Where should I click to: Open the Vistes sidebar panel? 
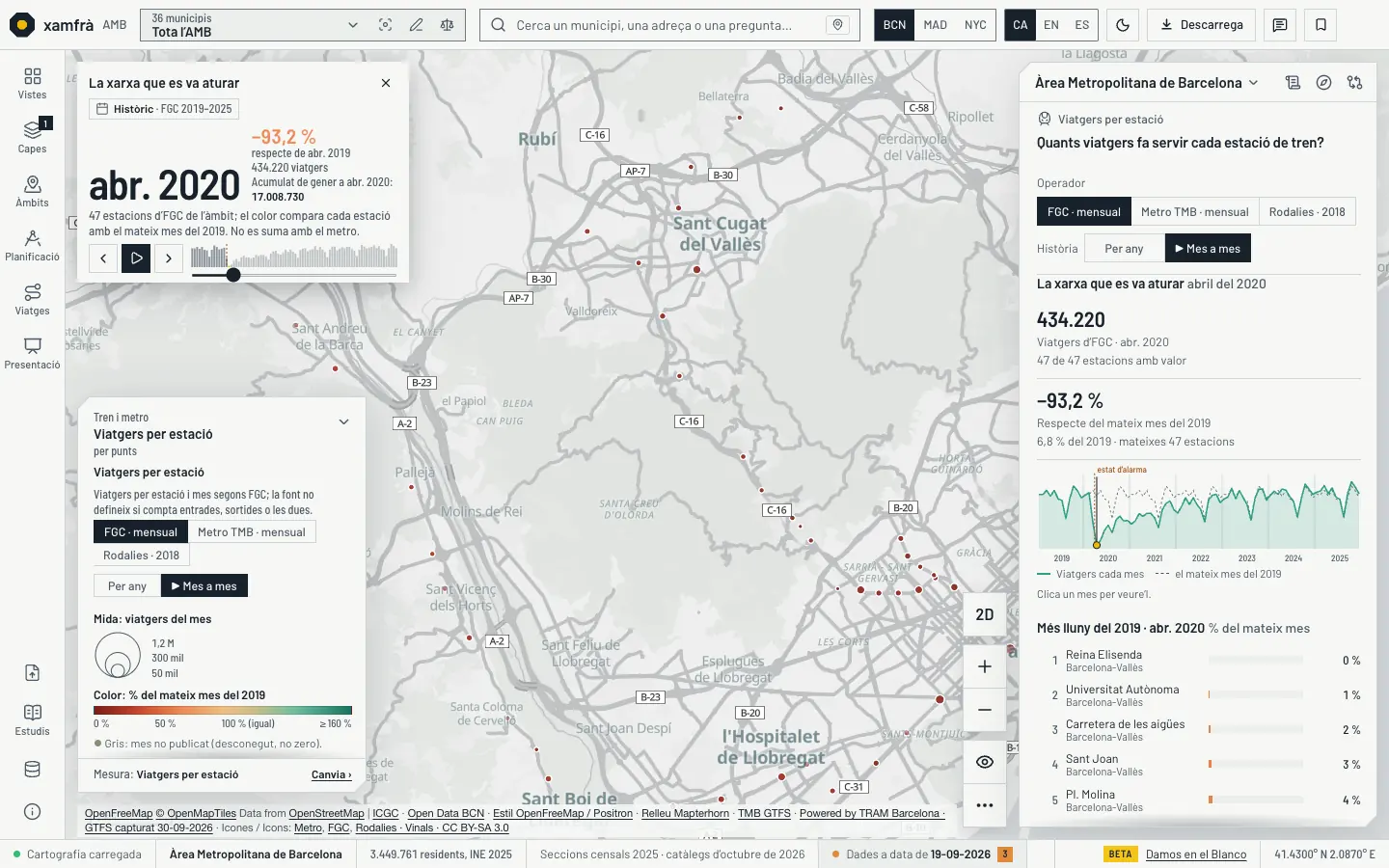coord(32,83)
